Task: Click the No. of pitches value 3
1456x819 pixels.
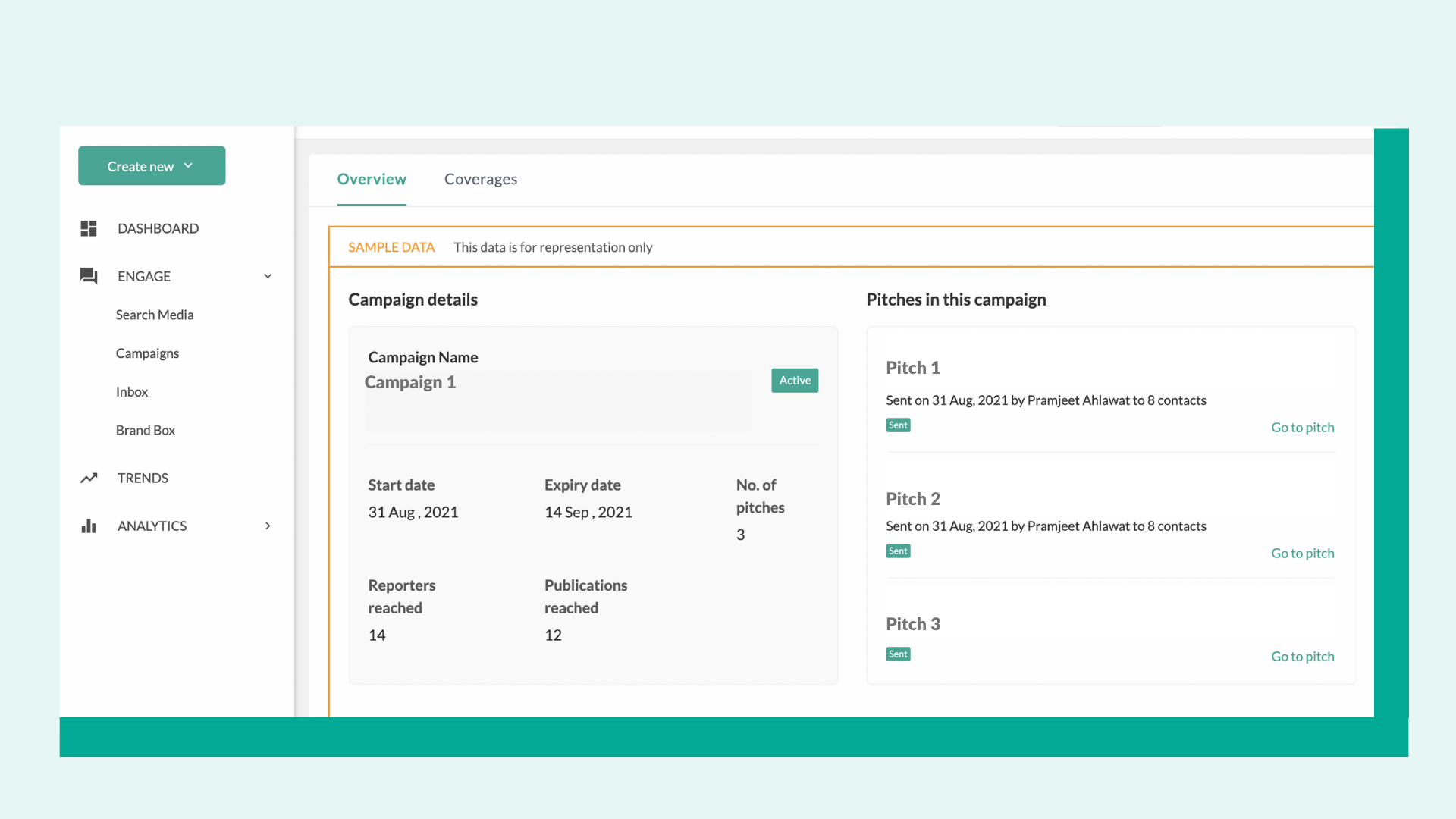Action: click(741, 535)
